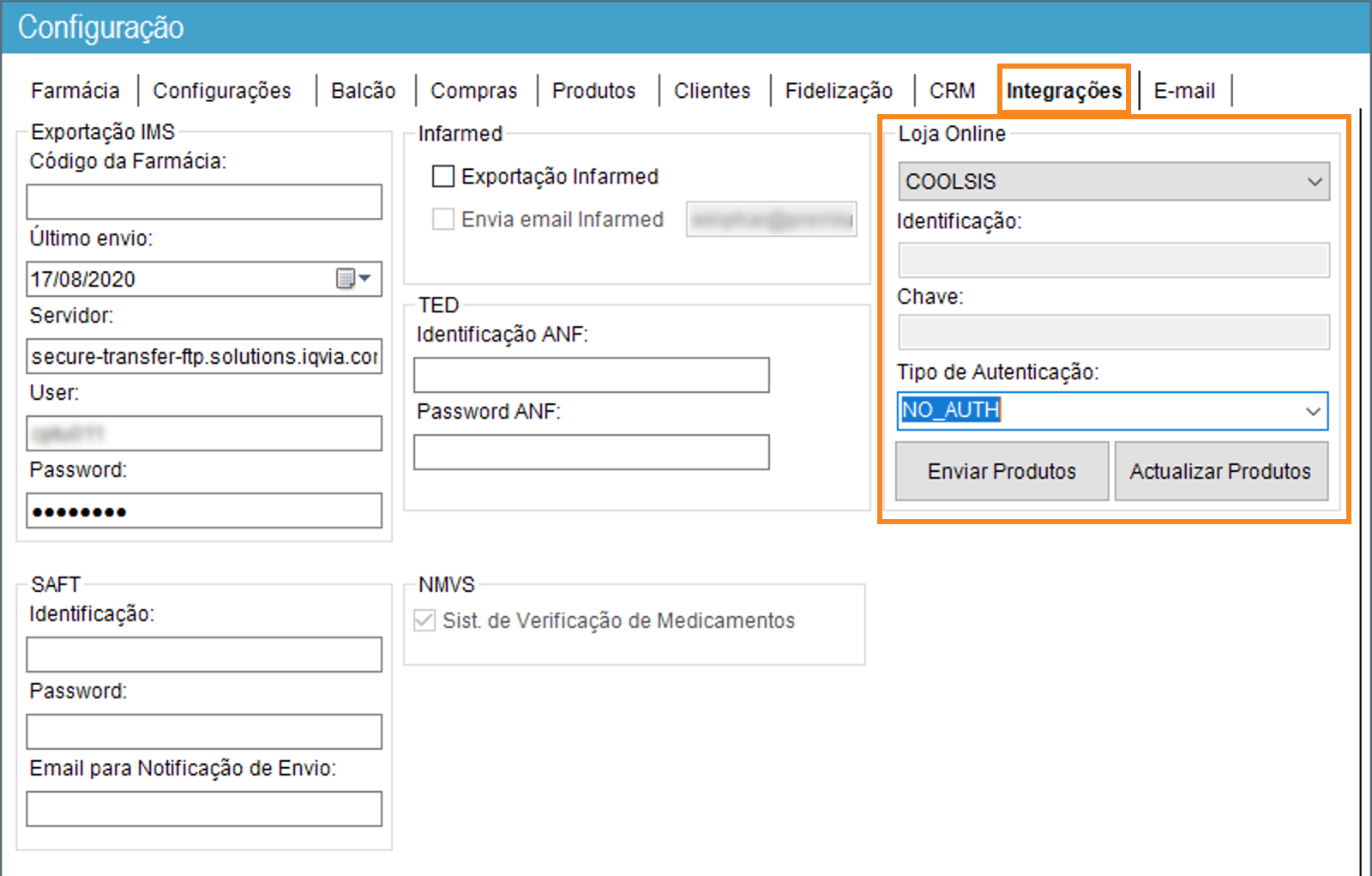Open the E-mail tab
The image size is (1372, 876).
(x=1183, y=91)
